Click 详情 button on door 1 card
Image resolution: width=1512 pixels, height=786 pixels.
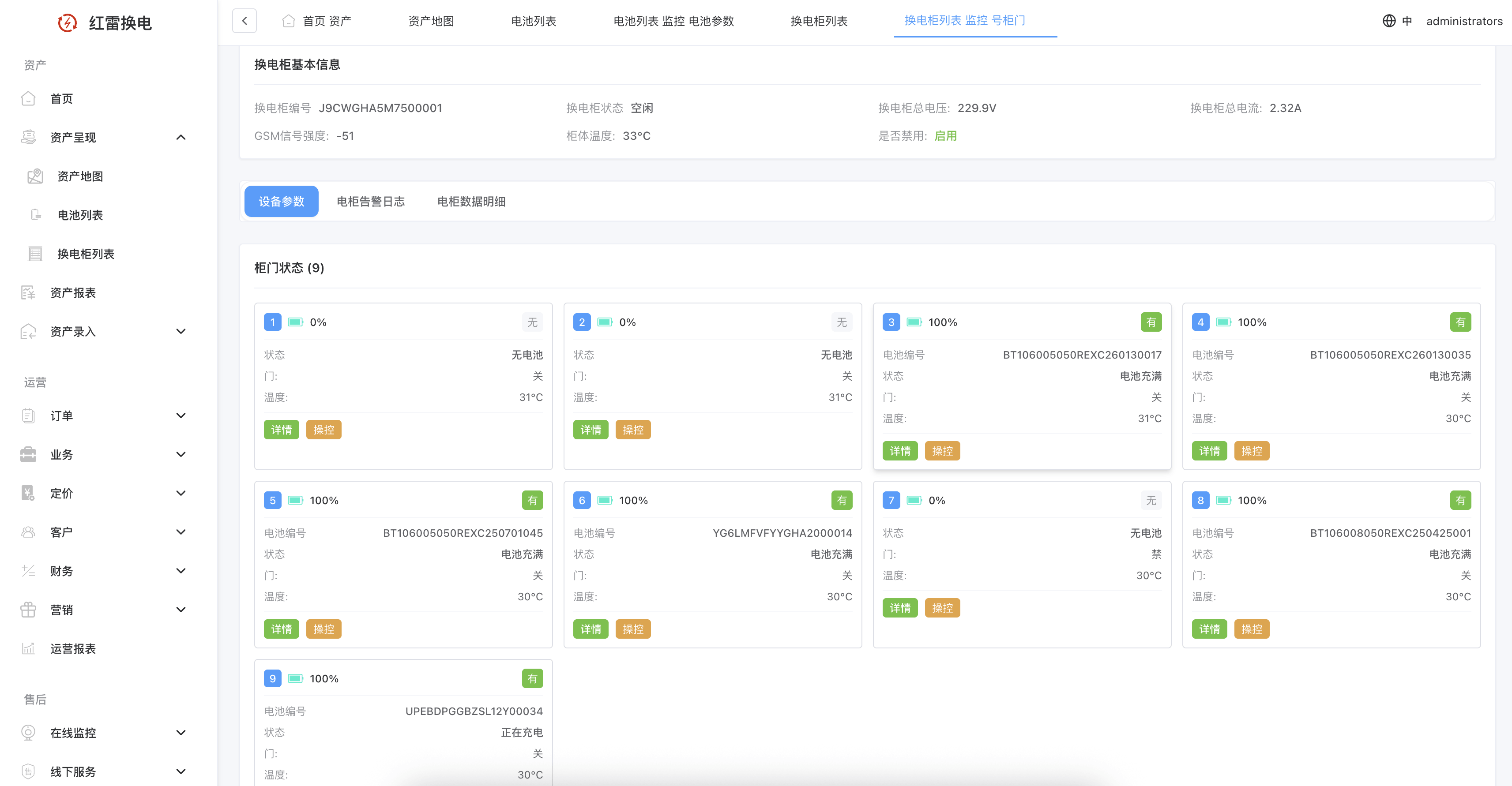[x=281, y=430]
